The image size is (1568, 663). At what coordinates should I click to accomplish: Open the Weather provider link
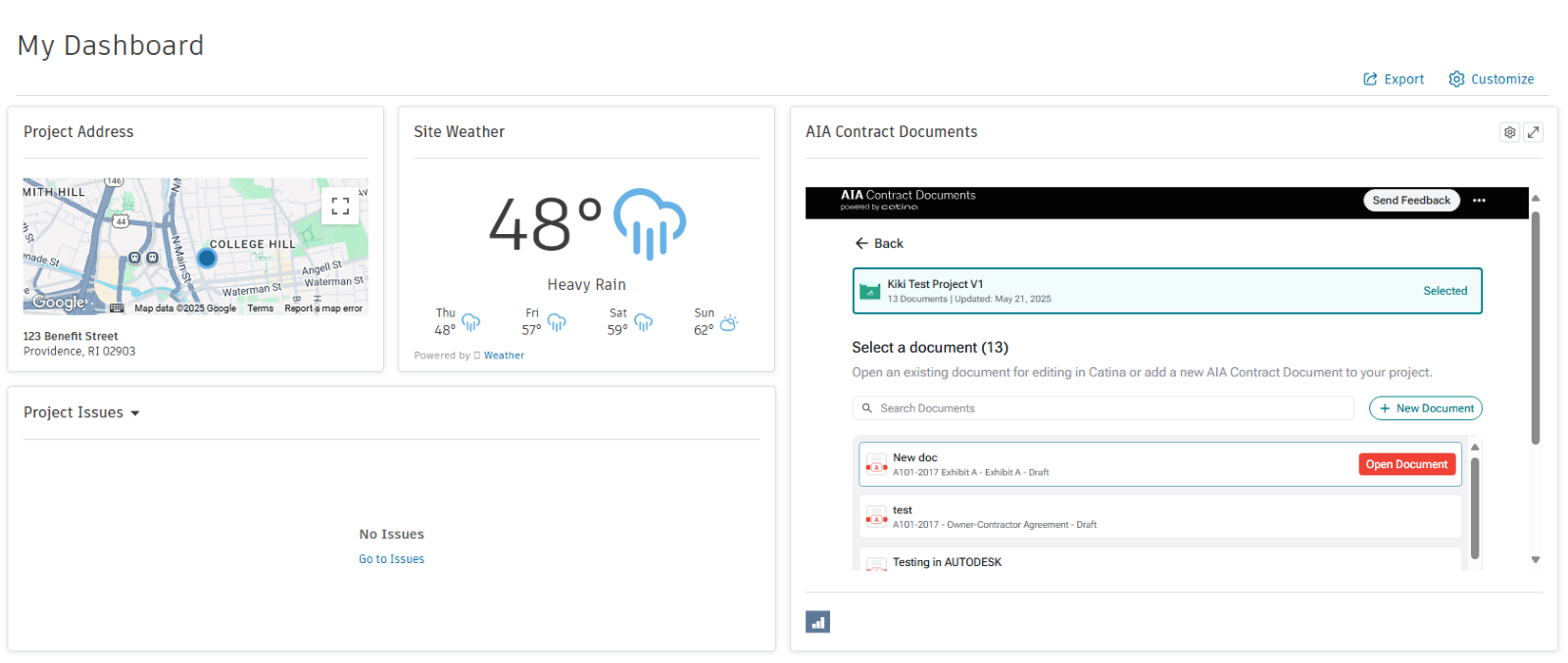504,355
